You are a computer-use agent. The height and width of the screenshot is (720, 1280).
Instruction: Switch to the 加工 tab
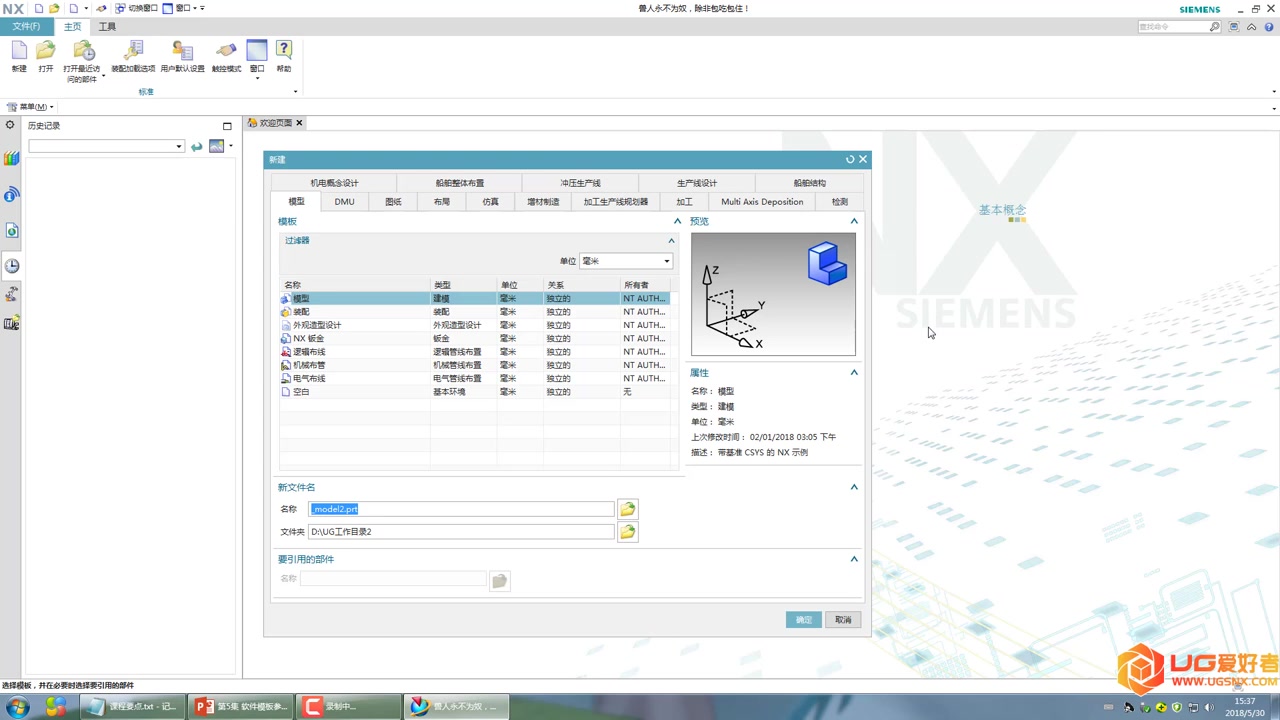[684, 202]
